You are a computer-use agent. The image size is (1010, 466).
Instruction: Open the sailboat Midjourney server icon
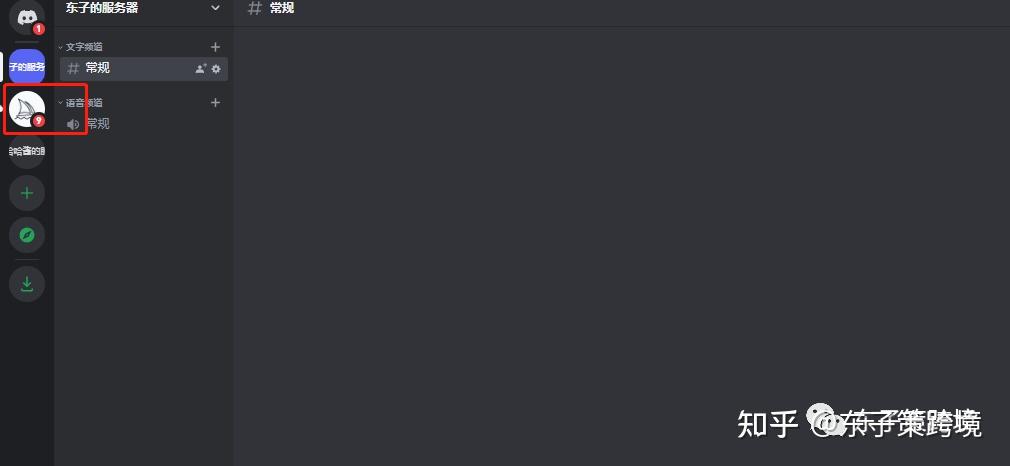[26, 109]
